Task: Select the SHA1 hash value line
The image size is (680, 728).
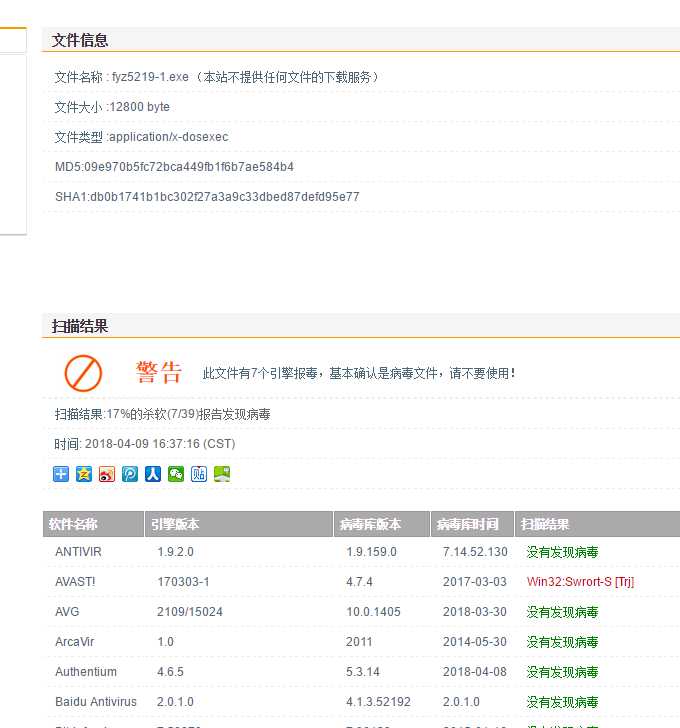Action: (207, 197)
